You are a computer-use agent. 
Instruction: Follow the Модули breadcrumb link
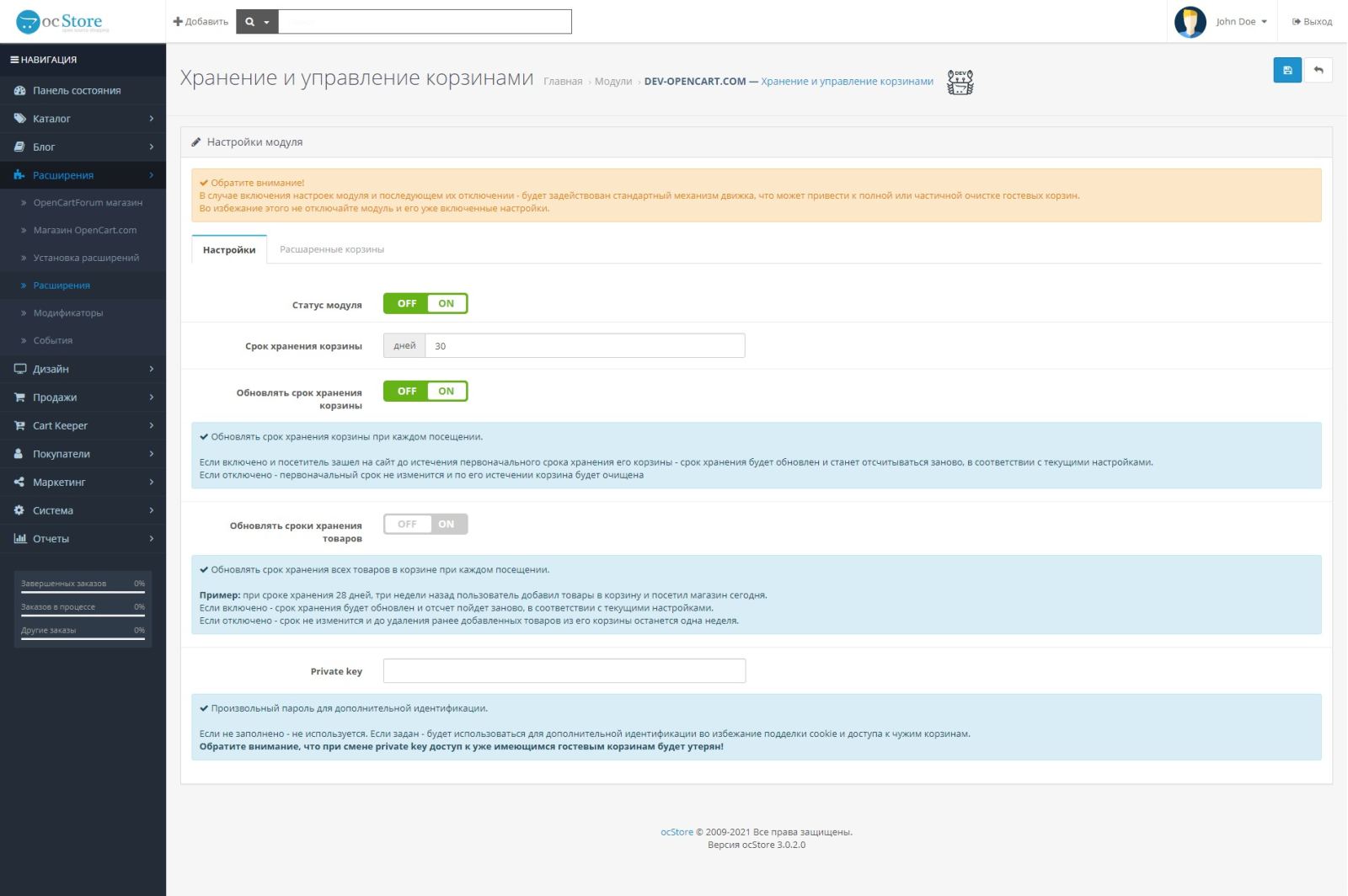pos(613,82)
